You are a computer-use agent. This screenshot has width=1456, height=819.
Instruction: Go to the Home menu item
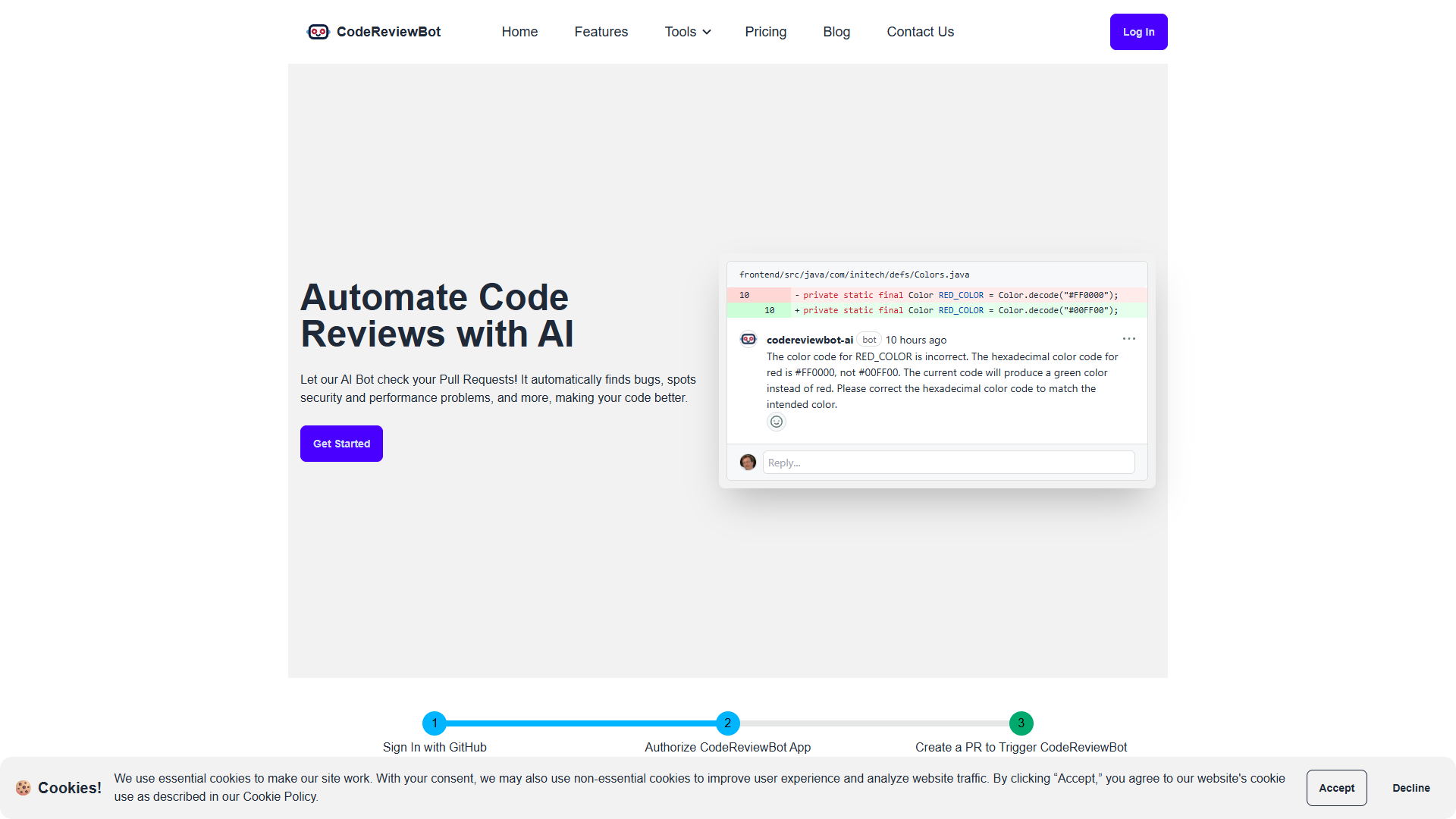[519, 32]
